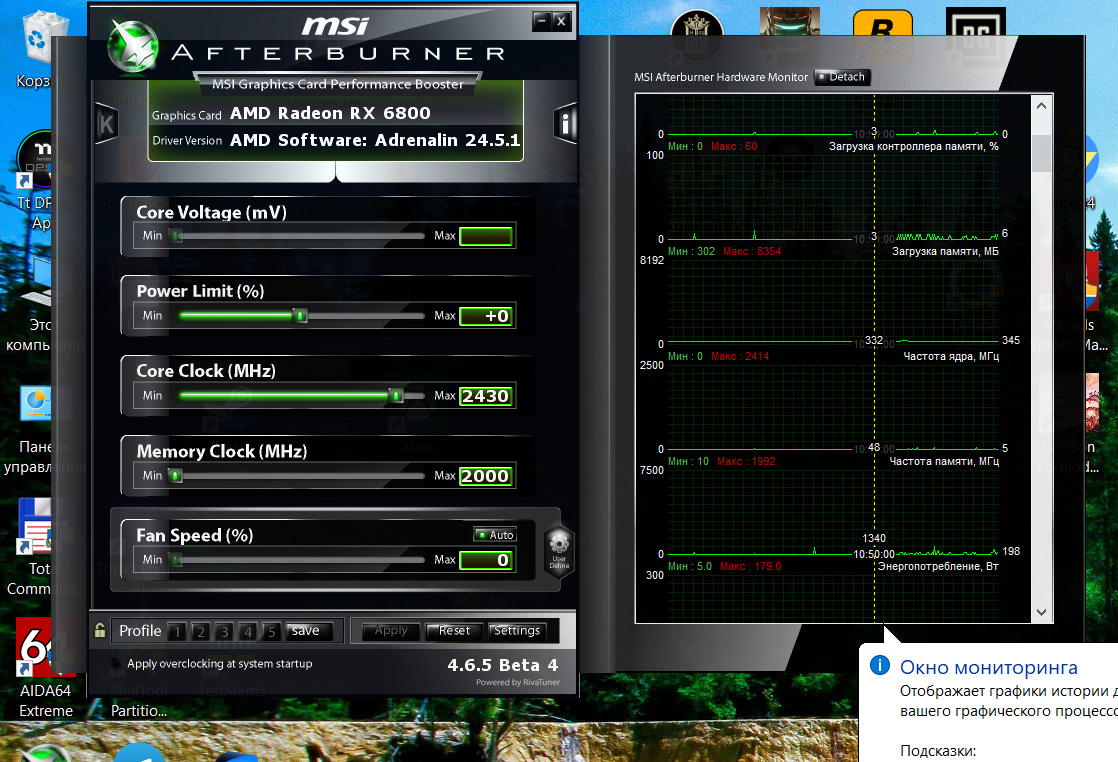The width and height of the screenshot is (1118, 762).
Task: Select the Partitio... desktop shortcut label
Action: [x=139, y=711]
